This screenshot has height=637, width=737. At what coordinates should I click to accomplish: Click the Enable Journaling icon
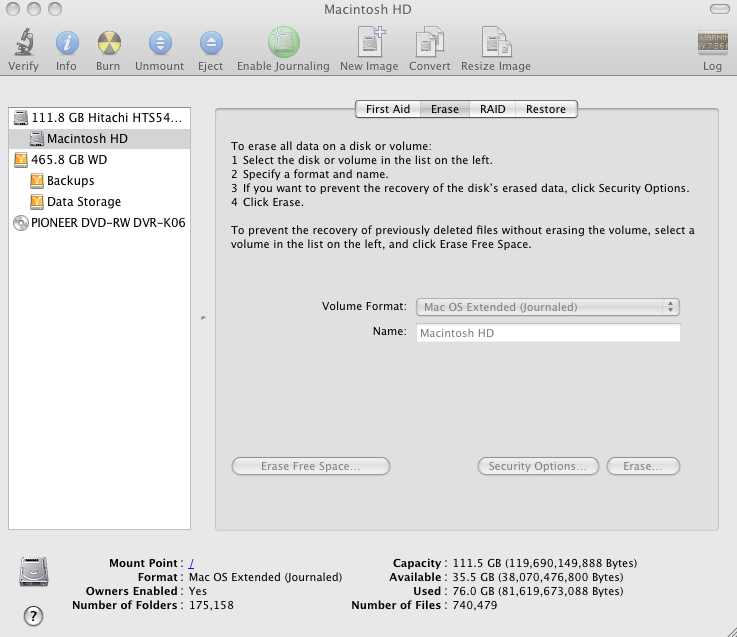click(283, 42)
